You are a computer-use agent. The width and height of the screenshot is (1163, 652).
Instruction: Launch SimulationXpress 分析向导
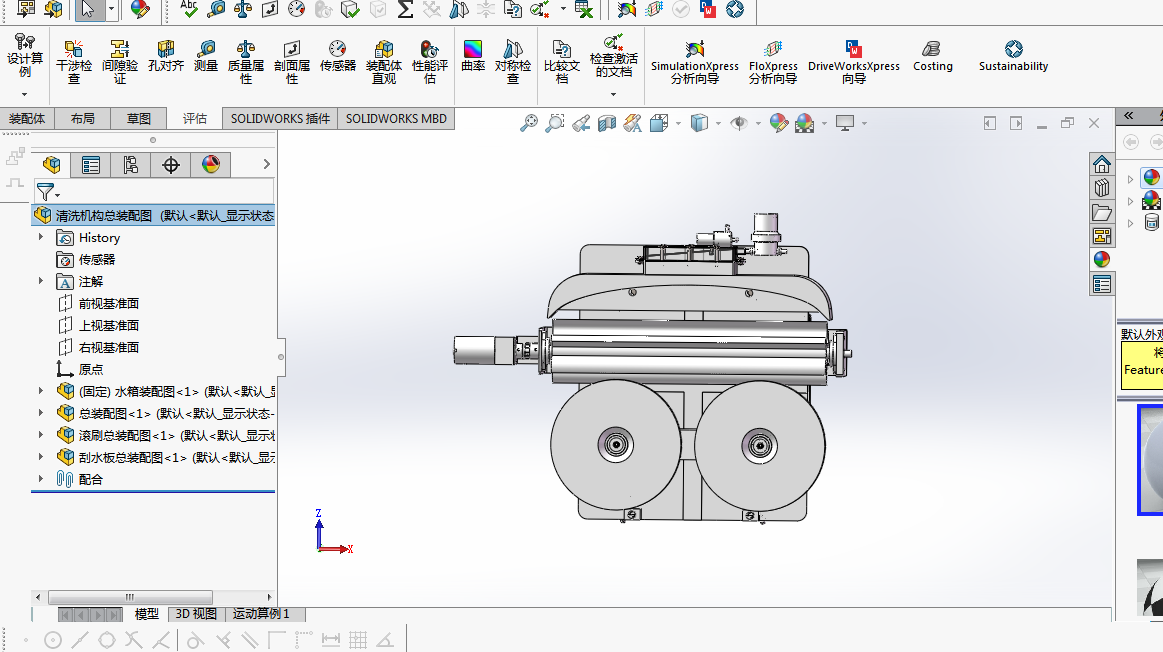tap(695, 62)
